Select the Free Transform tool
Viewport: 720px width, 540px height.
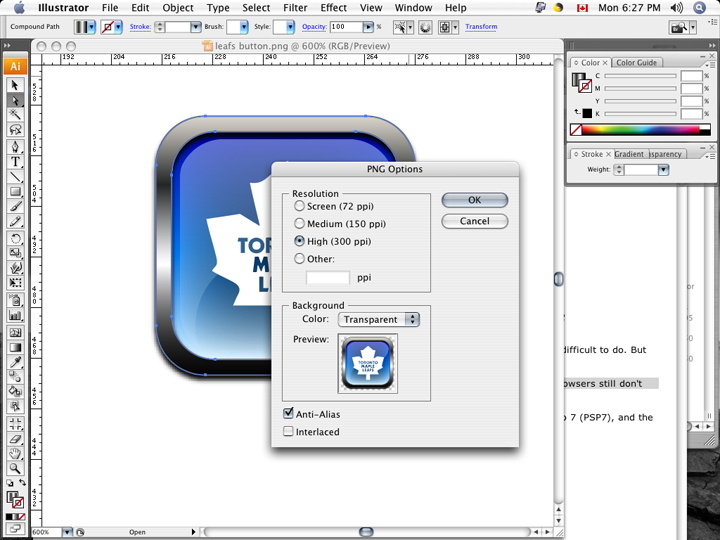click(x=15, y=283)
